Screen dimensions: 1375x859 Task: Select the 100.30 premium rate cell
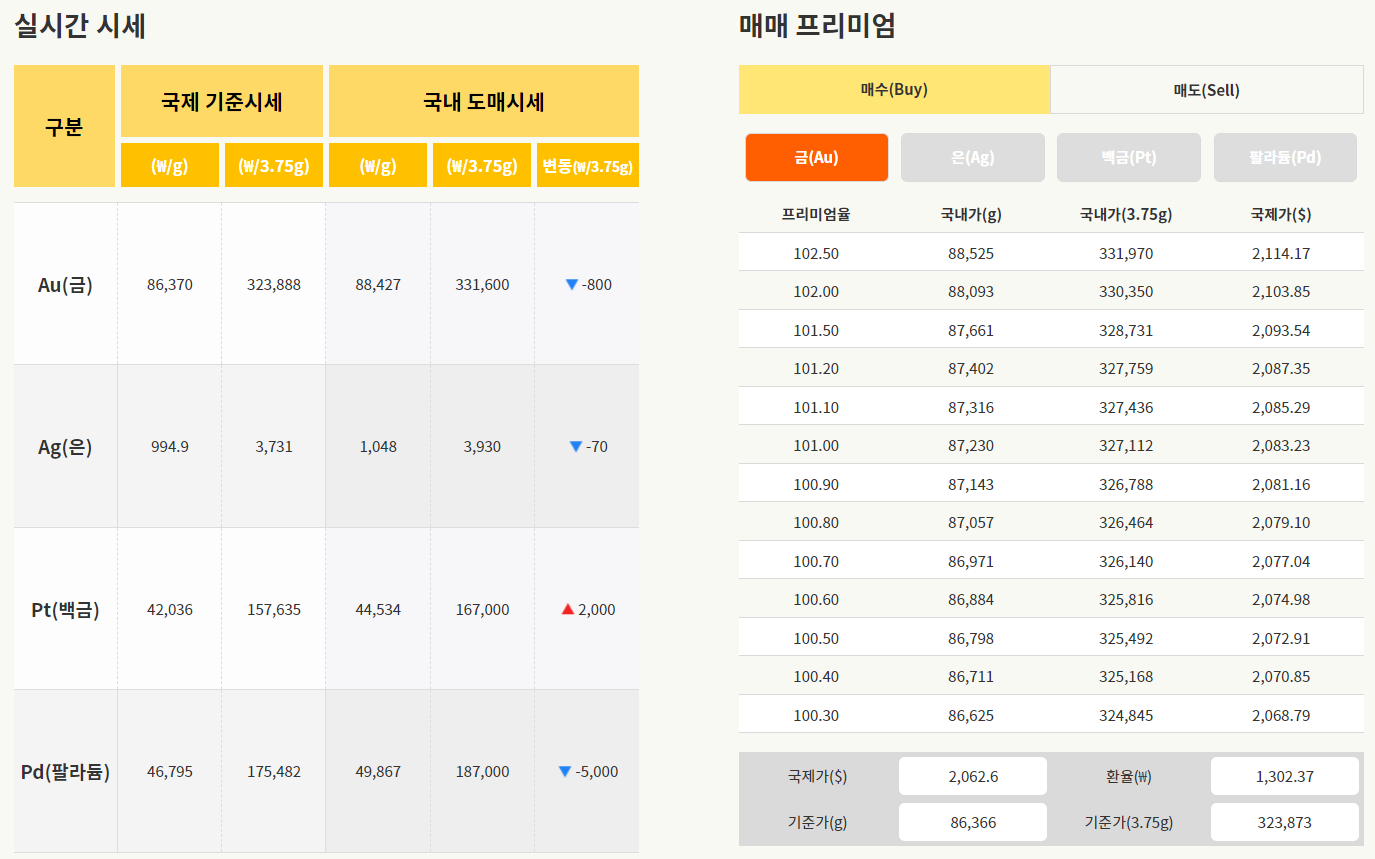816,715
